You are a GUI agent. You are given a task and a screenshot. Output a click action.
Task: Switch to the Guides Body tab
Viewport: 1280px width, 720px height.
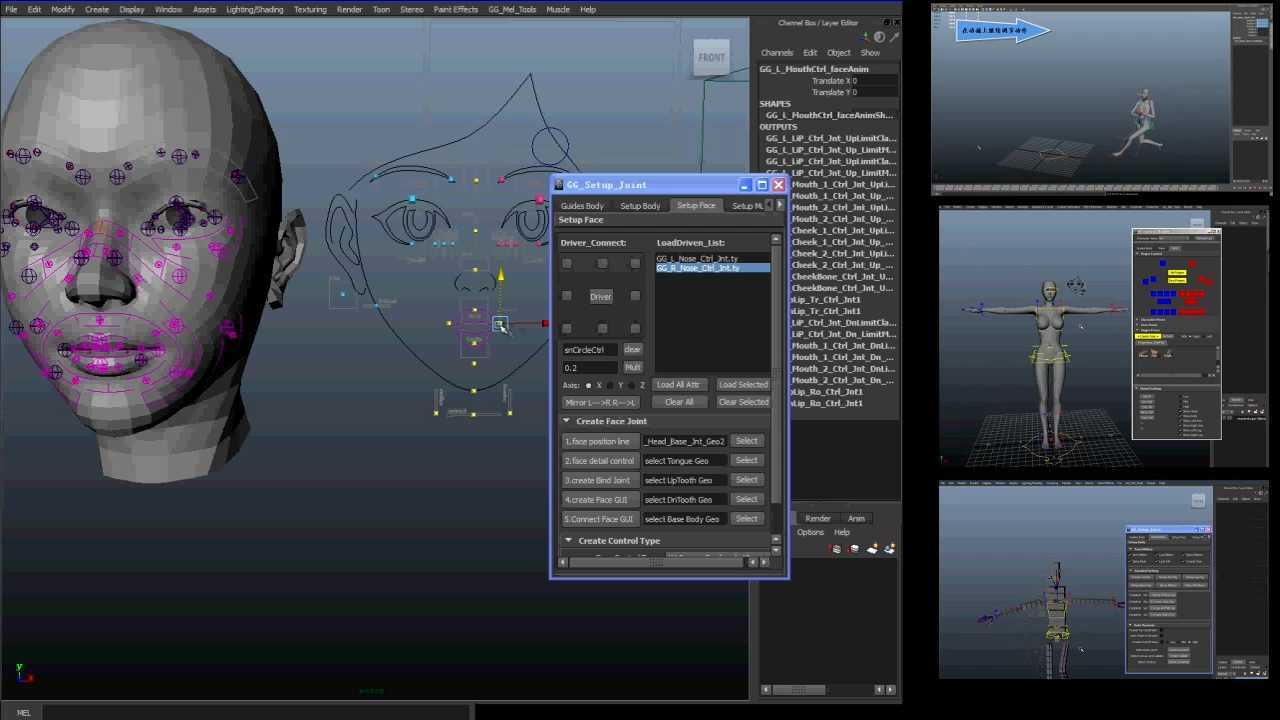tap(582, 206)
